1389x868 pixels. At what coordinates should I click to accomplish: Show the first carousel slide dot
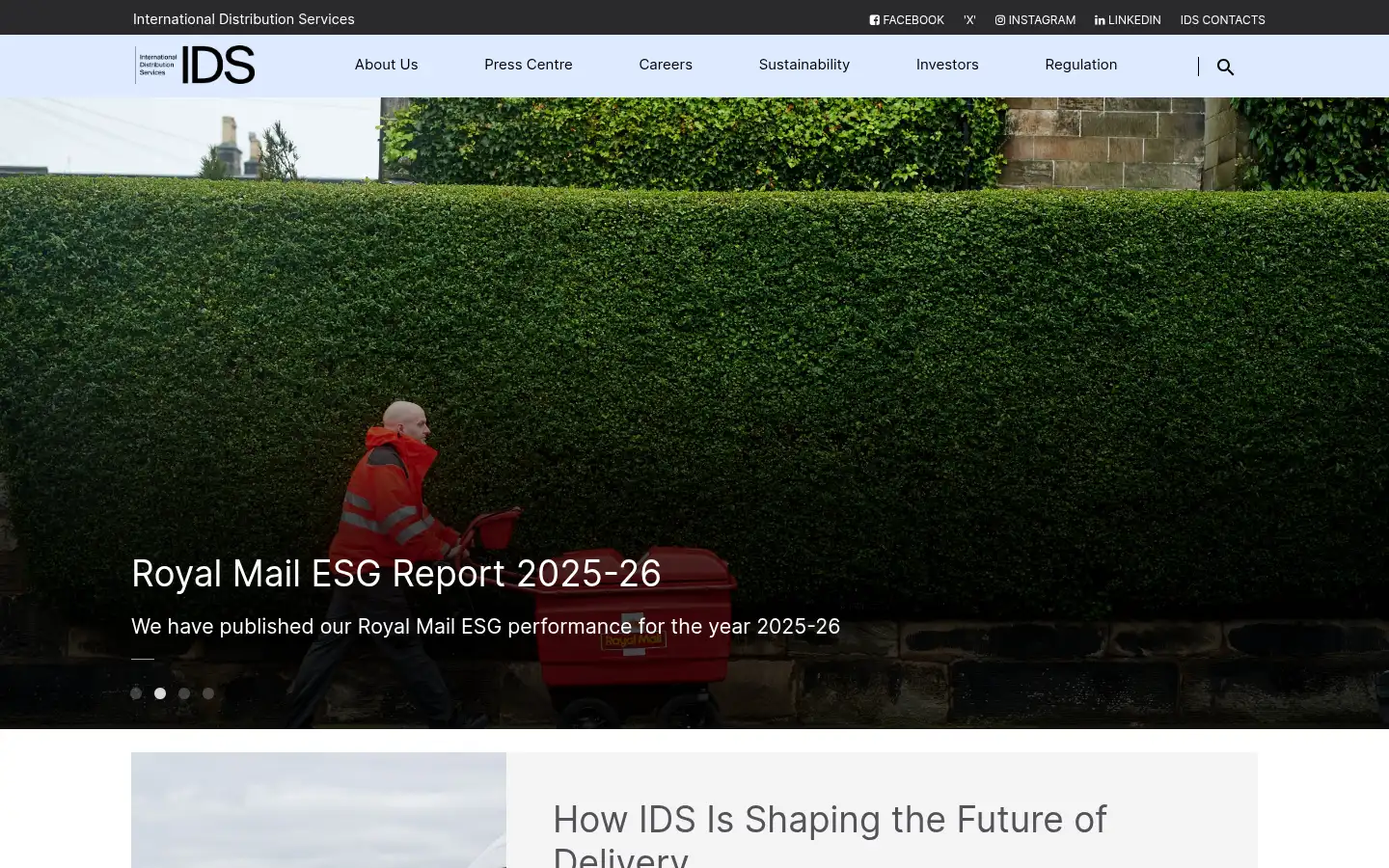(x=136, y=693)
